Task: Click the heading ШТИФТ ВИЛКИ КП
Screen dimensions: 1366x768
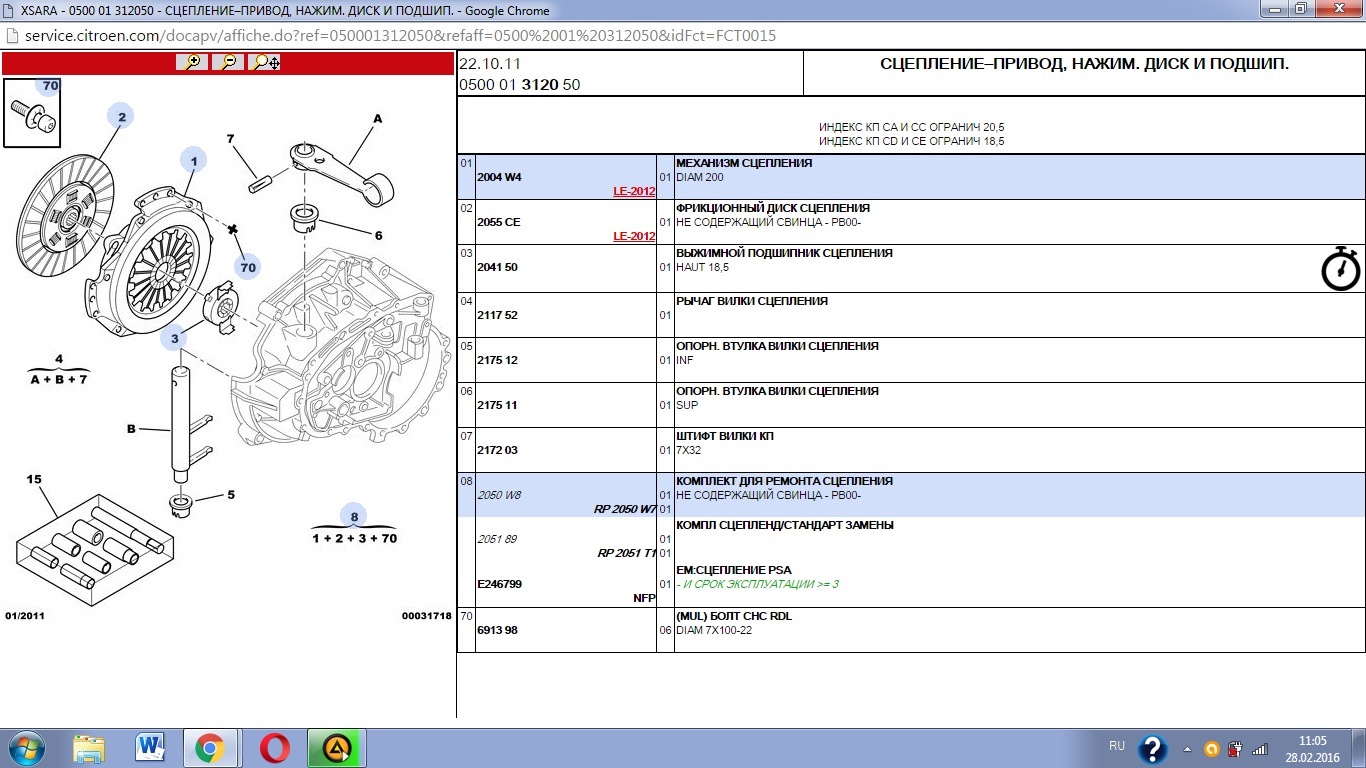Action: pos(725,436)
